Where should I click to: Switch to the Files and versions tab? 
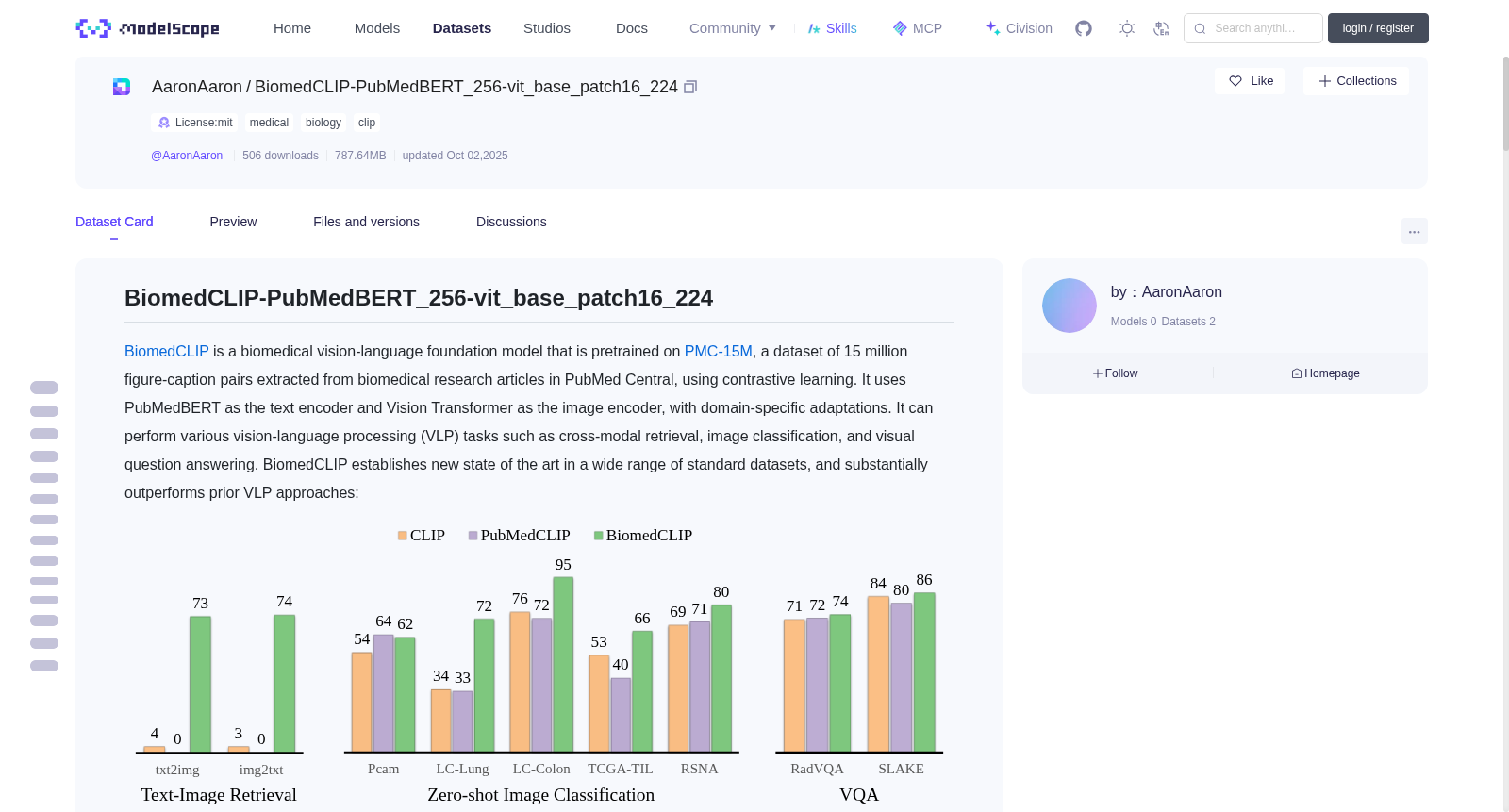(366, 222)
